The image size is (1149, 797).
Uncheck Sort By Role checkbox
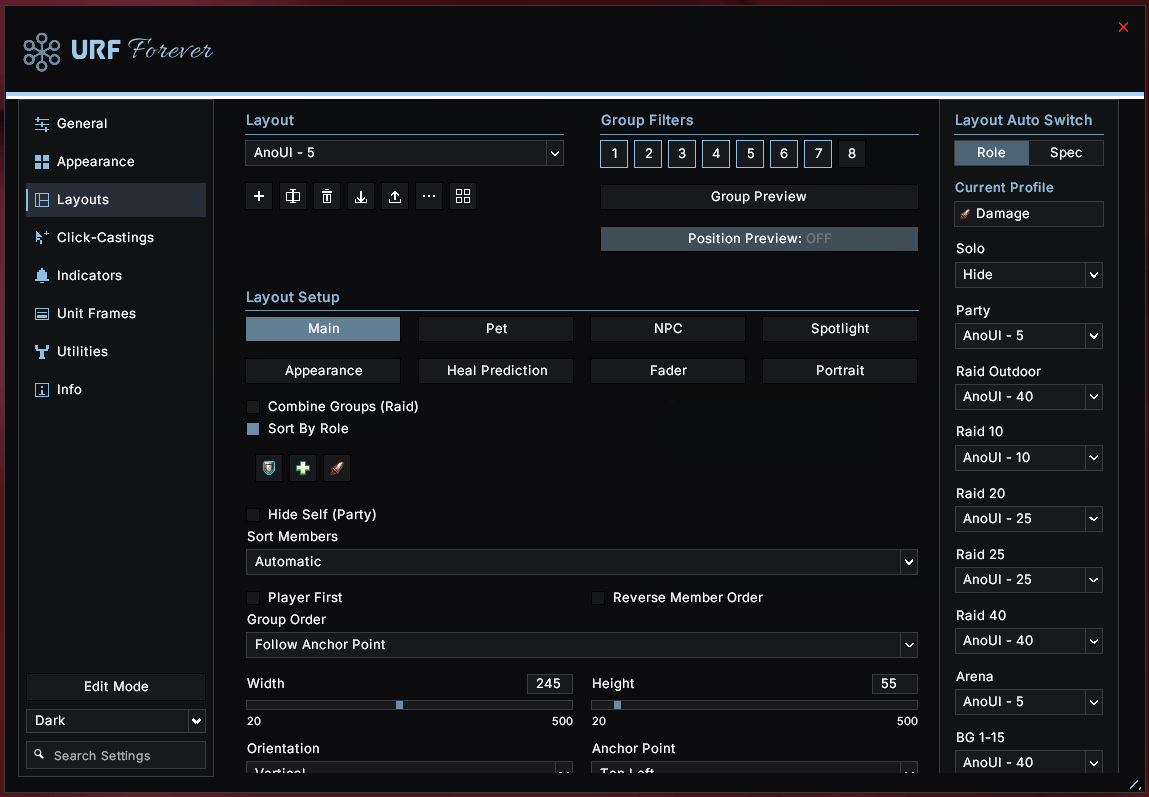253,429
